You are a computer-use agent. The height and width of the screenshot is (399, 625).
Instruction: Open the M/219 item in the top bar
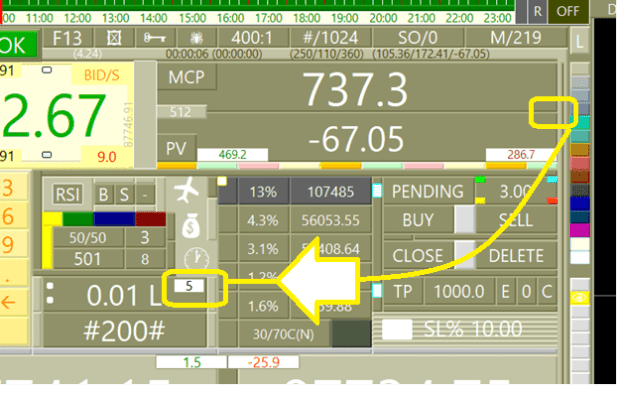coord(516,38)
